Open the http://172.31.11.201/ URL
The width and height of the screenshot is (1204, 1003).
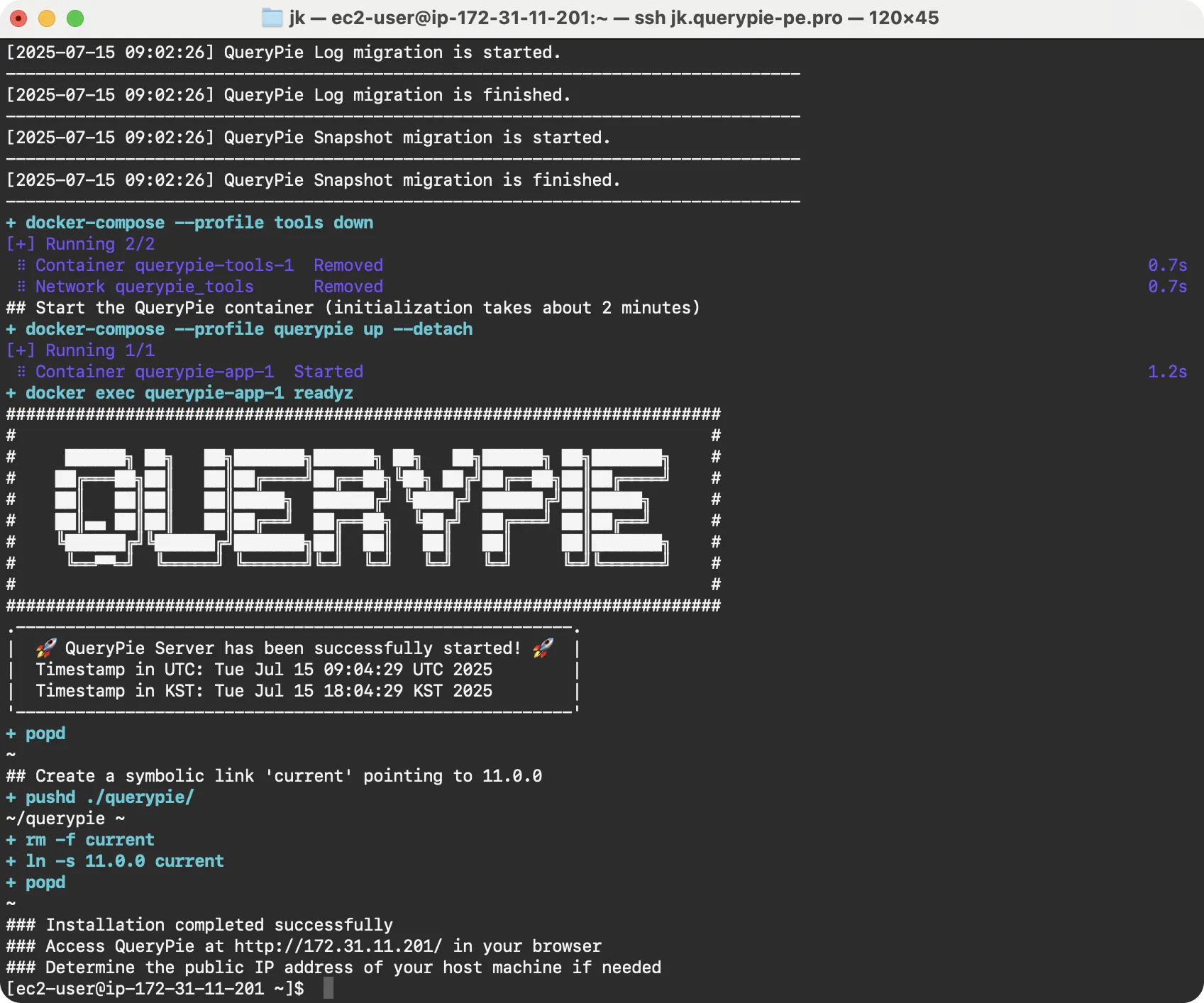tap(338, 946)
